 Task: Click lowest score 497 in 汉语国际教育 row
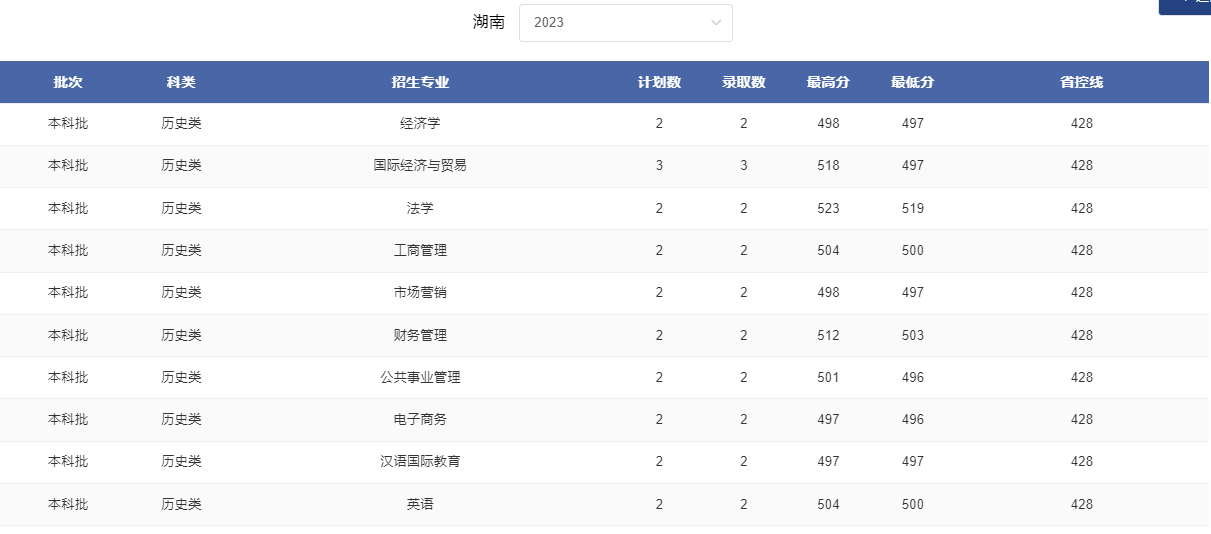(x=912, y=461)
